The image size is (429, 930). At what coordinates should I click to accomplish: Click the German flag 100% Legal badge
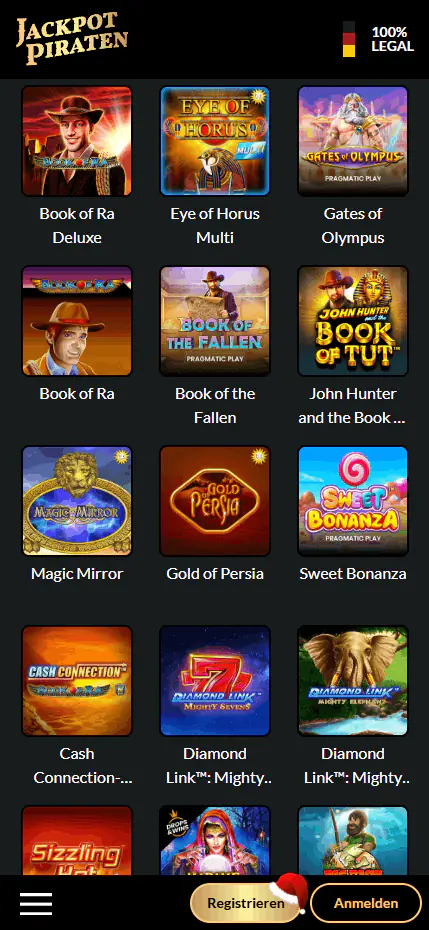pyautogui.click(x=379, y=39)
